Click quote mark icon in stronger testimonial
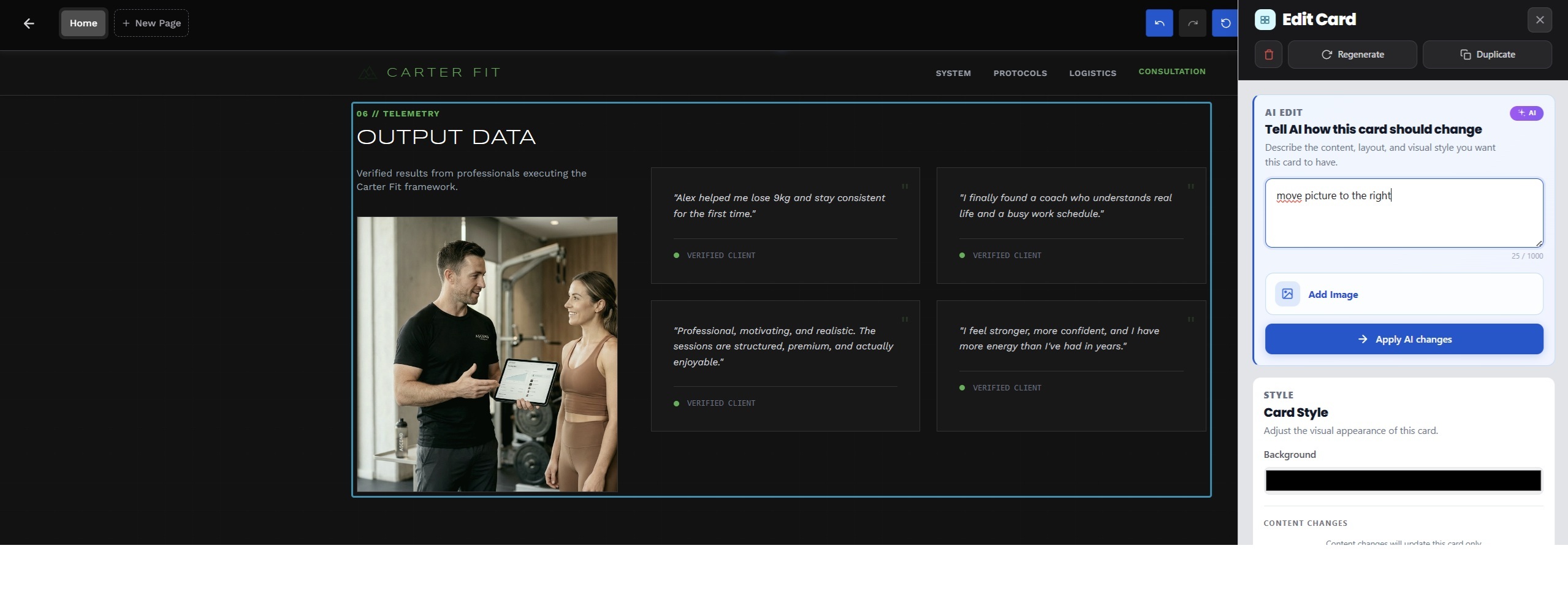The height and width of the screenshot is (597, 1568). click(x=1190, y=319)
